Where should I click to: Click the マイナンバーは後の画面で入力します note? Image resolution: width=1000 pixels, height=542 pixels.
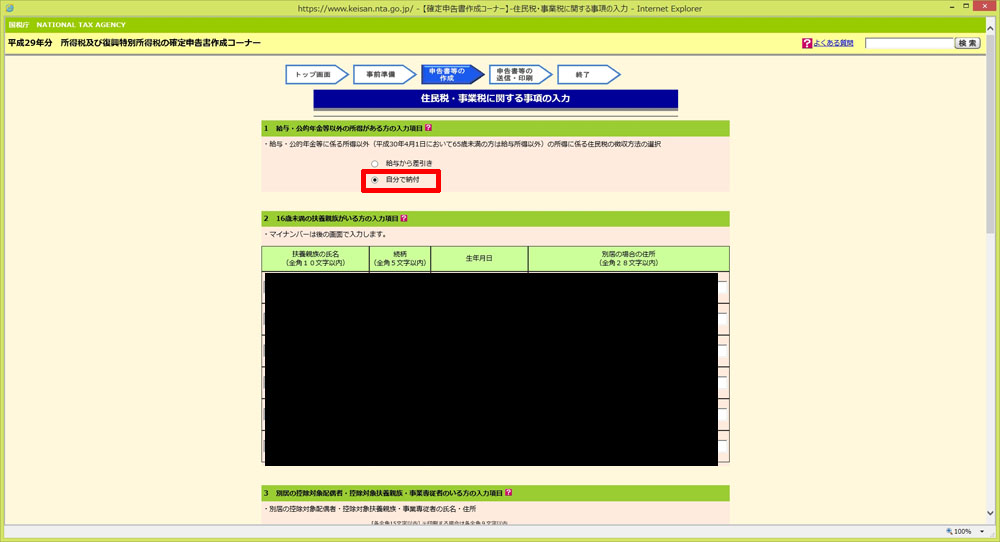pyautogui.click(x=327, y=234)
